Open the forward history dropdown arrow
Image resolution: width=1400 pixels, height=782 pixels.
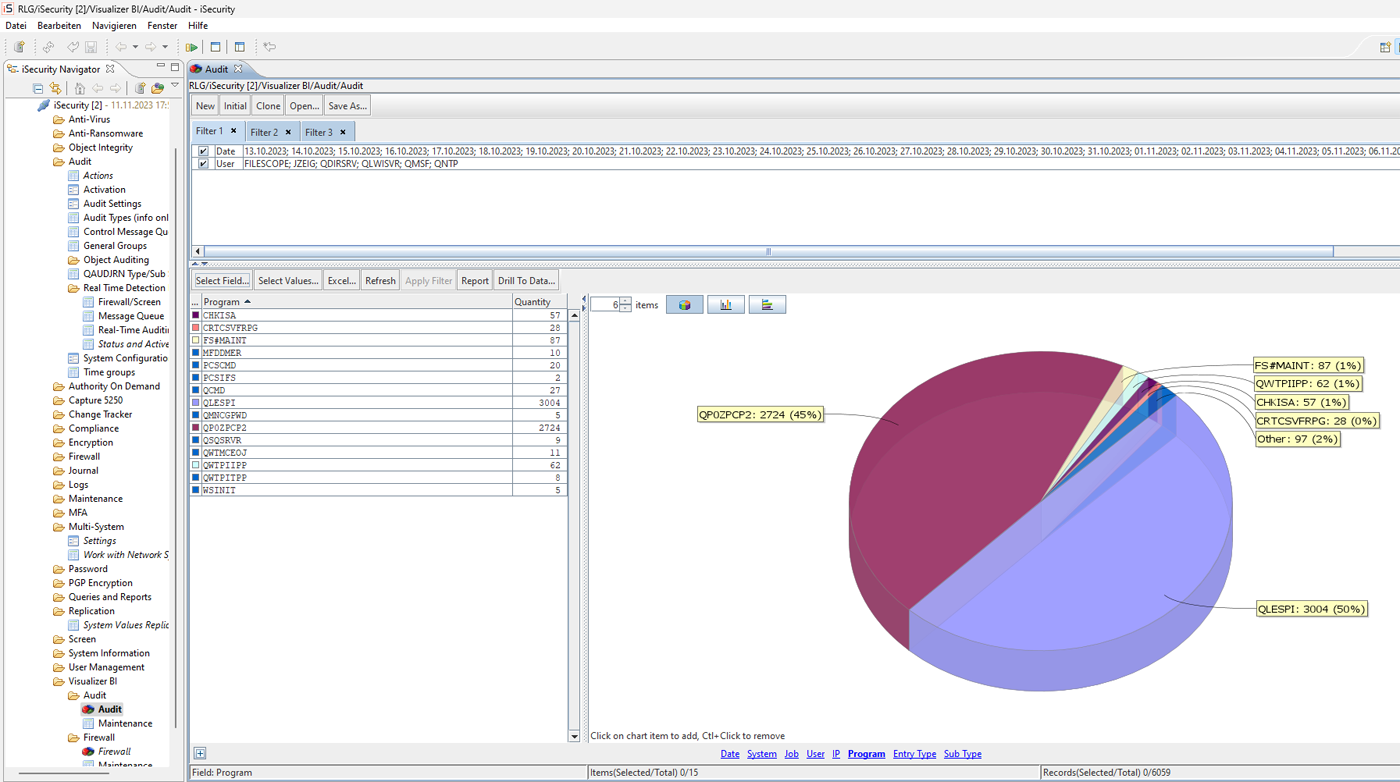tap(165, 47)
